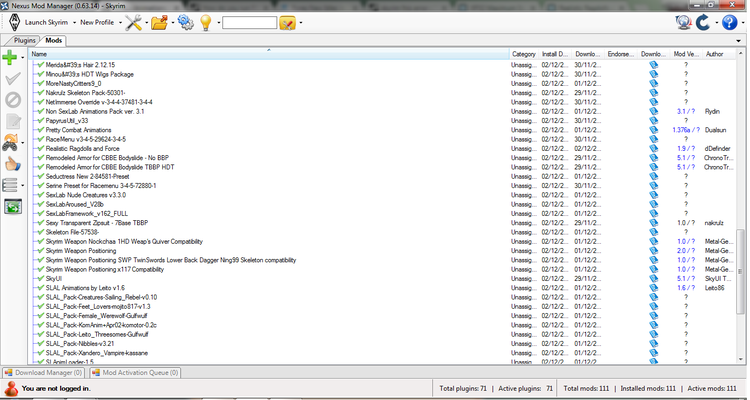Click the yellow tools button beside search box
Viewport: 750px width, 400px height.
coord(287,22)
